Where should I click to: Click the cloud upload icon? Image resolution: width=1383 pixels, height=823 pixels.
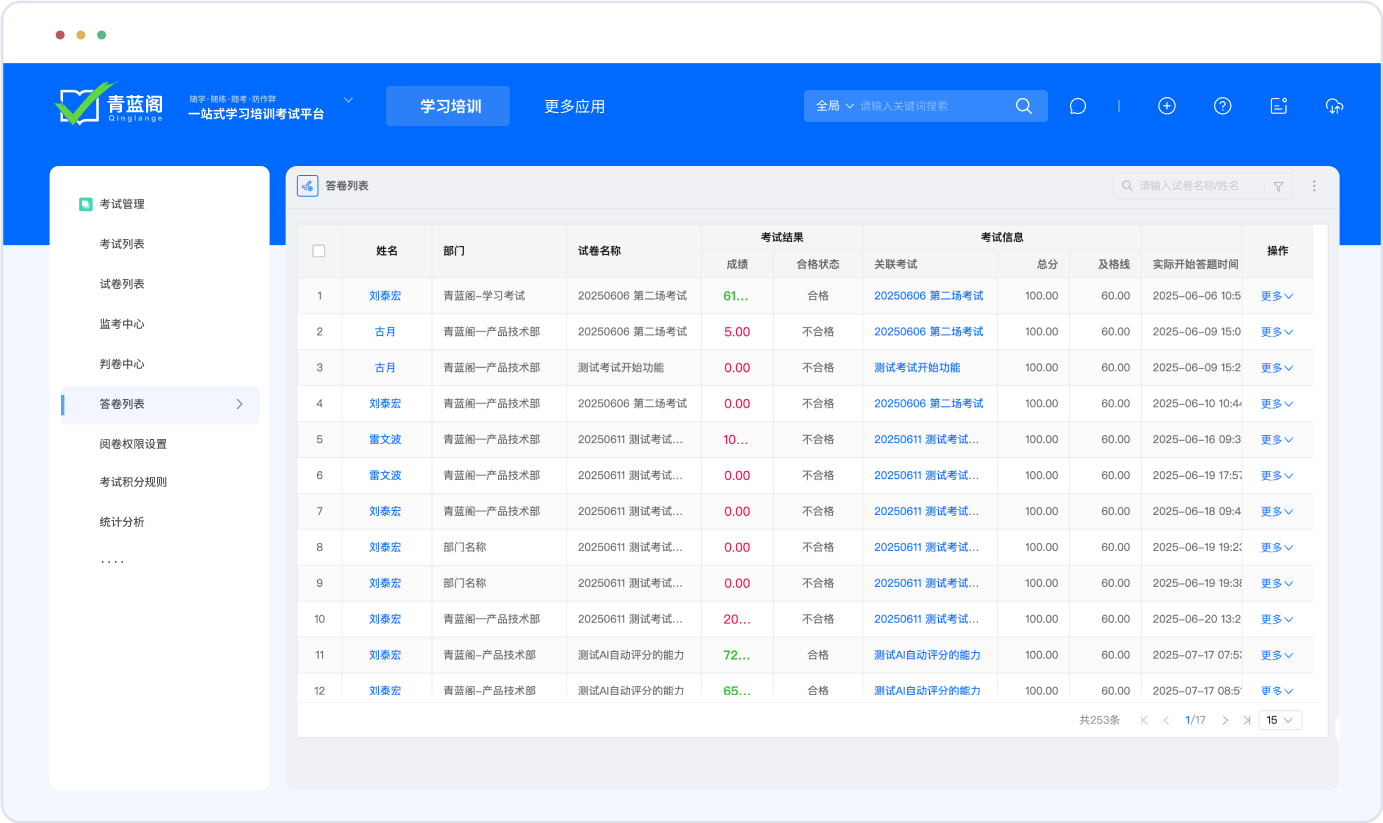pyautogui.click(x=1334, y=106)
